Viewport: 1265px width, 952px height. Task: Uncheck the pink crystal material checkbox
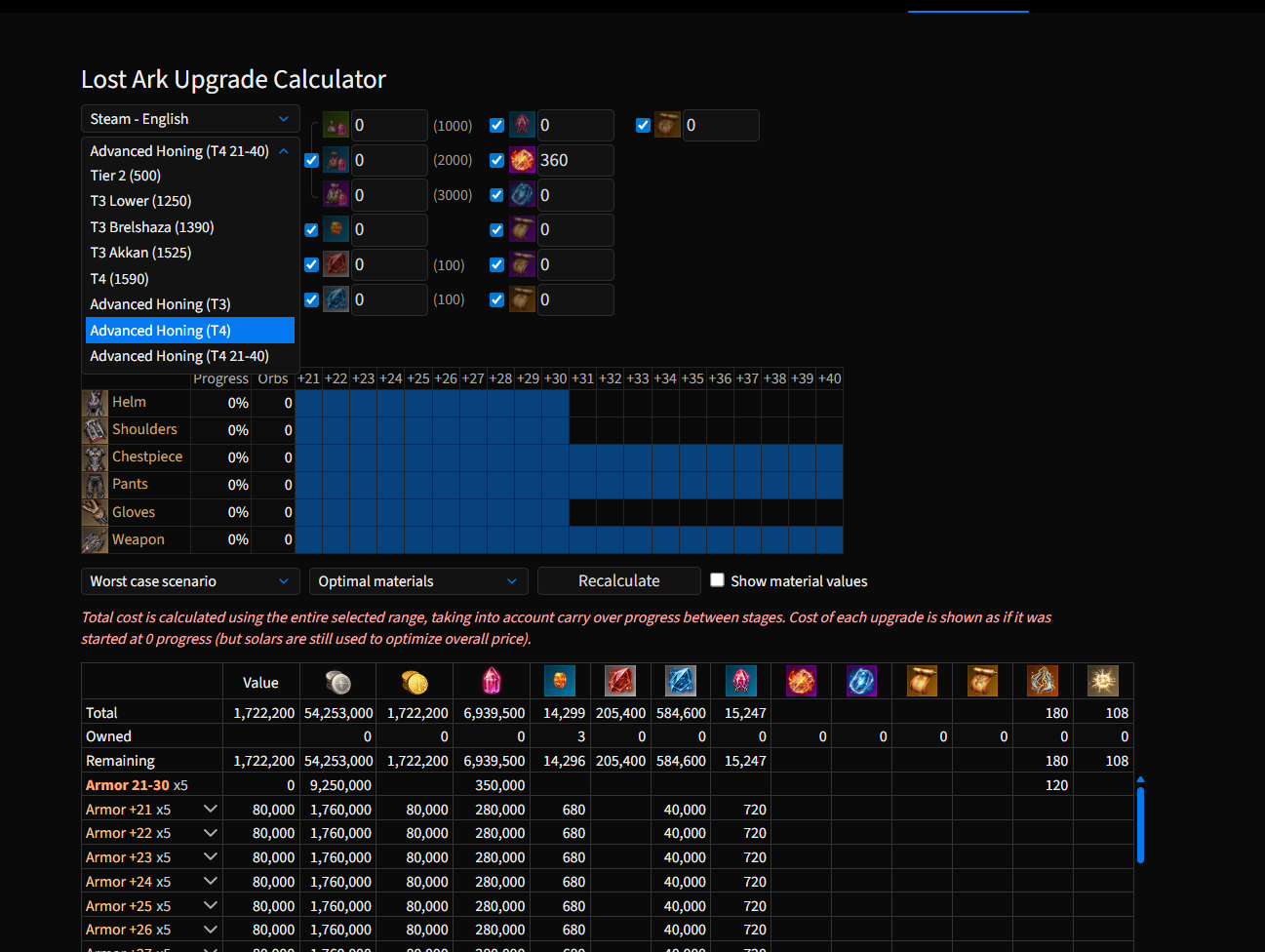tap(496, 125)
